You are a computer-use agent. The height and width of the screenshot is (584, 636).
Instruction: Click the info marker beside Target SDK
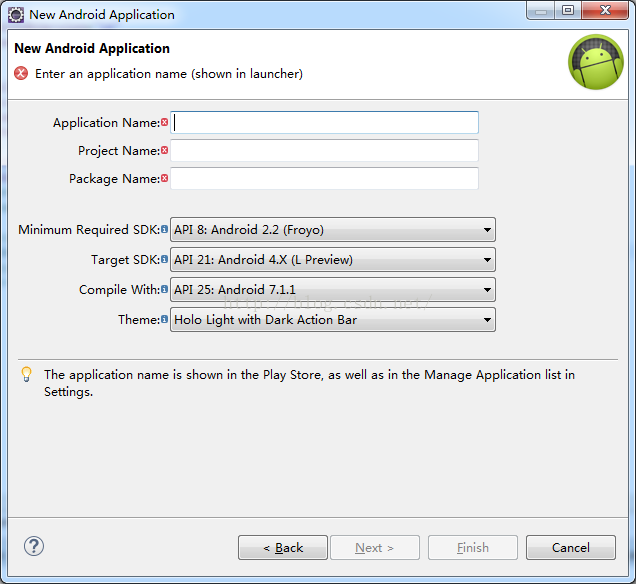(x=164, y=259)
